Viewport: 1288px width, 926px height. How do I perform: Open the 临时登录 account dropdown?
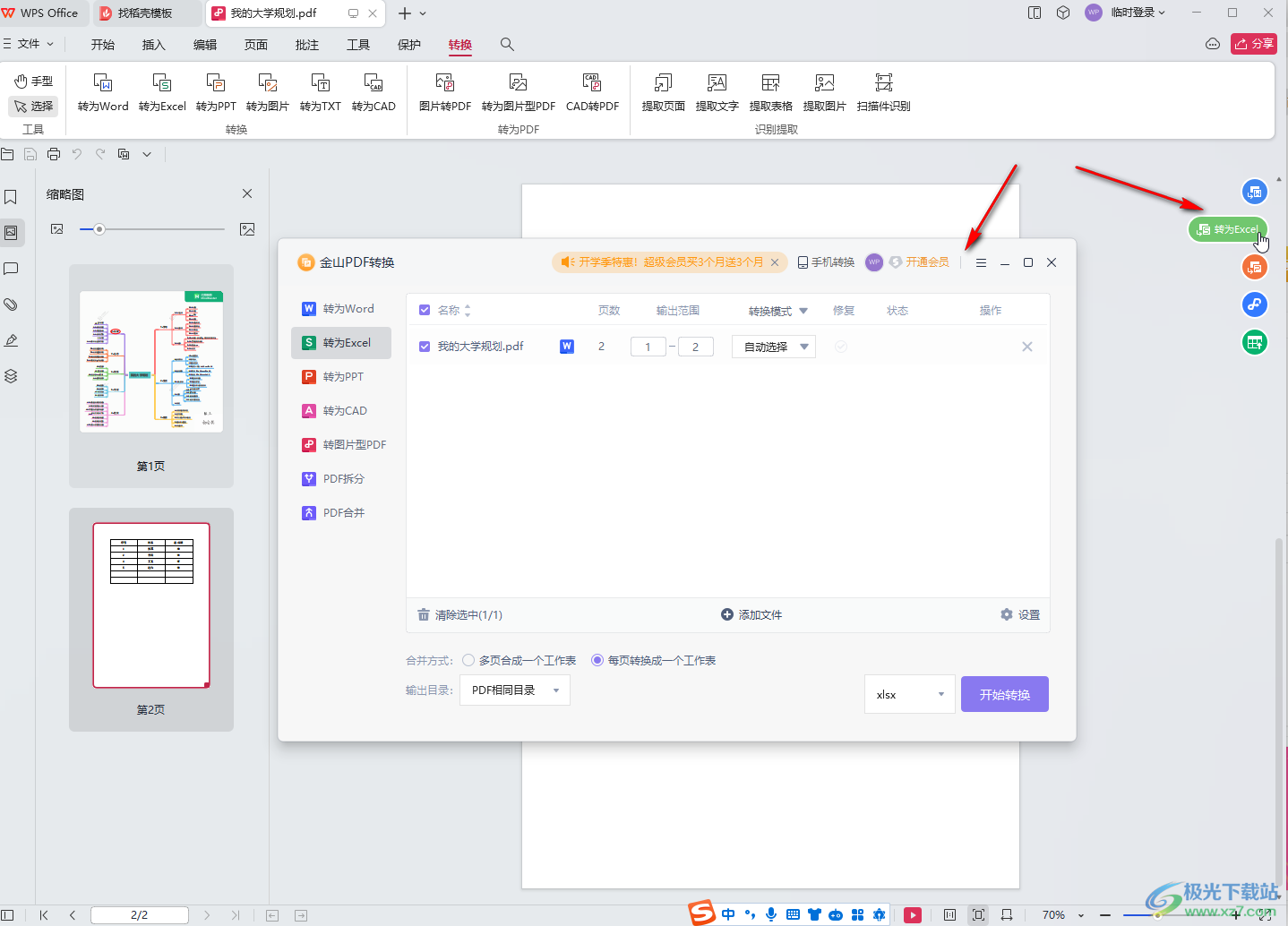[1138, 13]
